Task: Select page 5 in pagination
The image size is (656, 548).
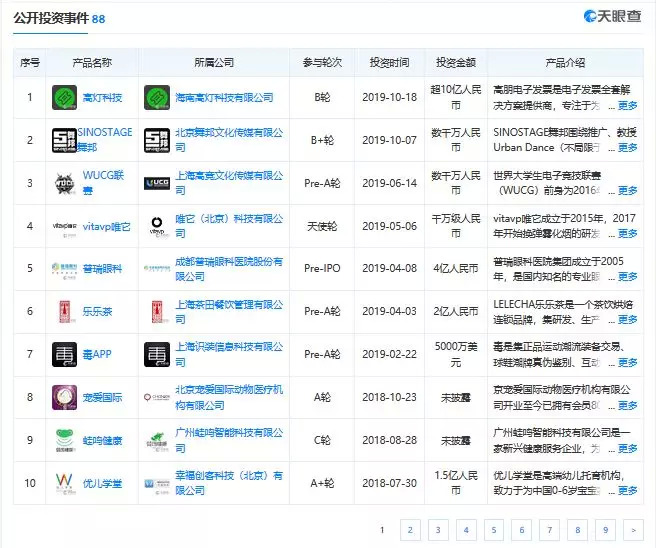Action: (493, 529)
